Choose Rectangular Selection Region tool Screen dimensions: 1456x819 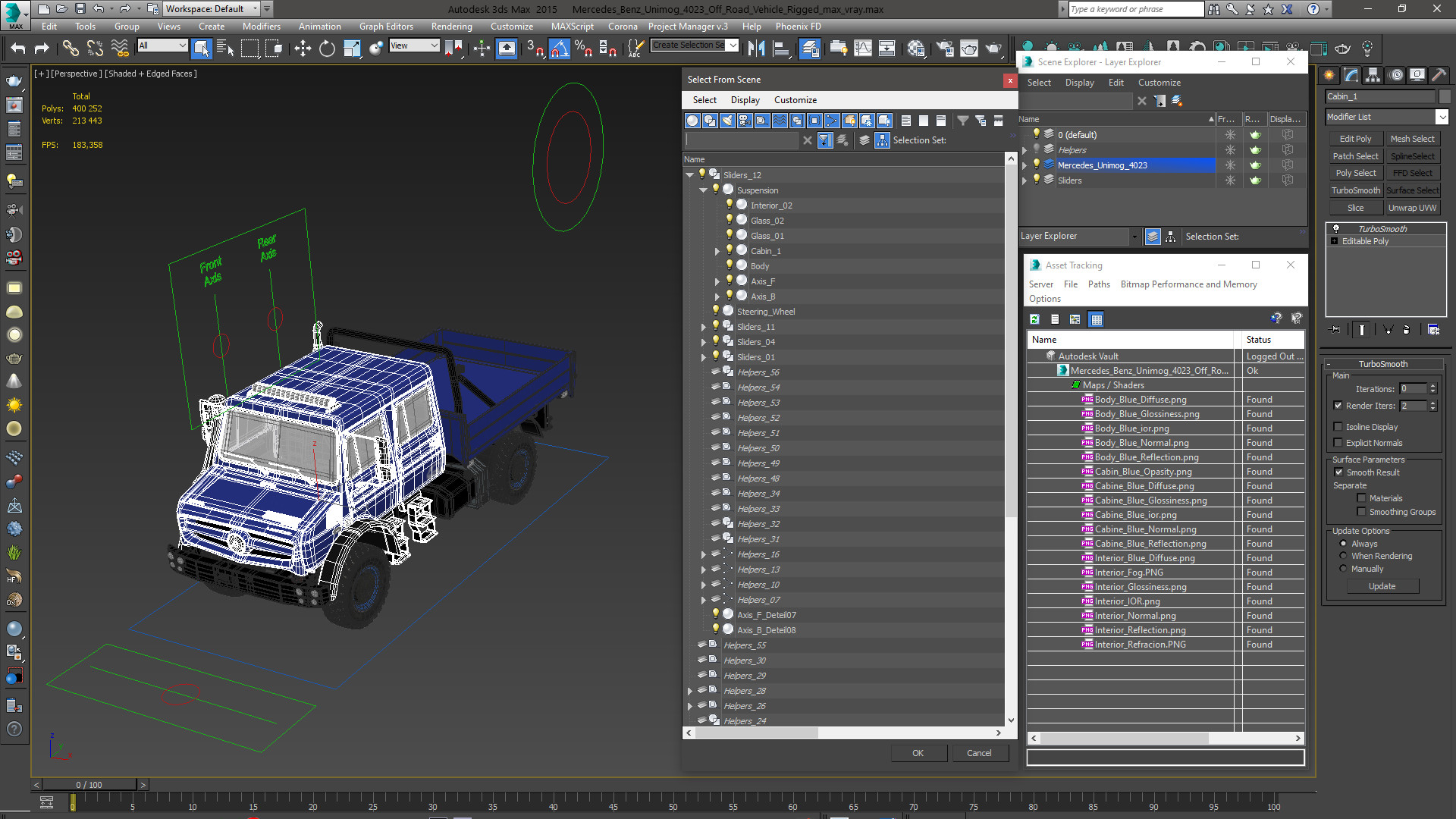pyautogui.click(x=249, y=49)
